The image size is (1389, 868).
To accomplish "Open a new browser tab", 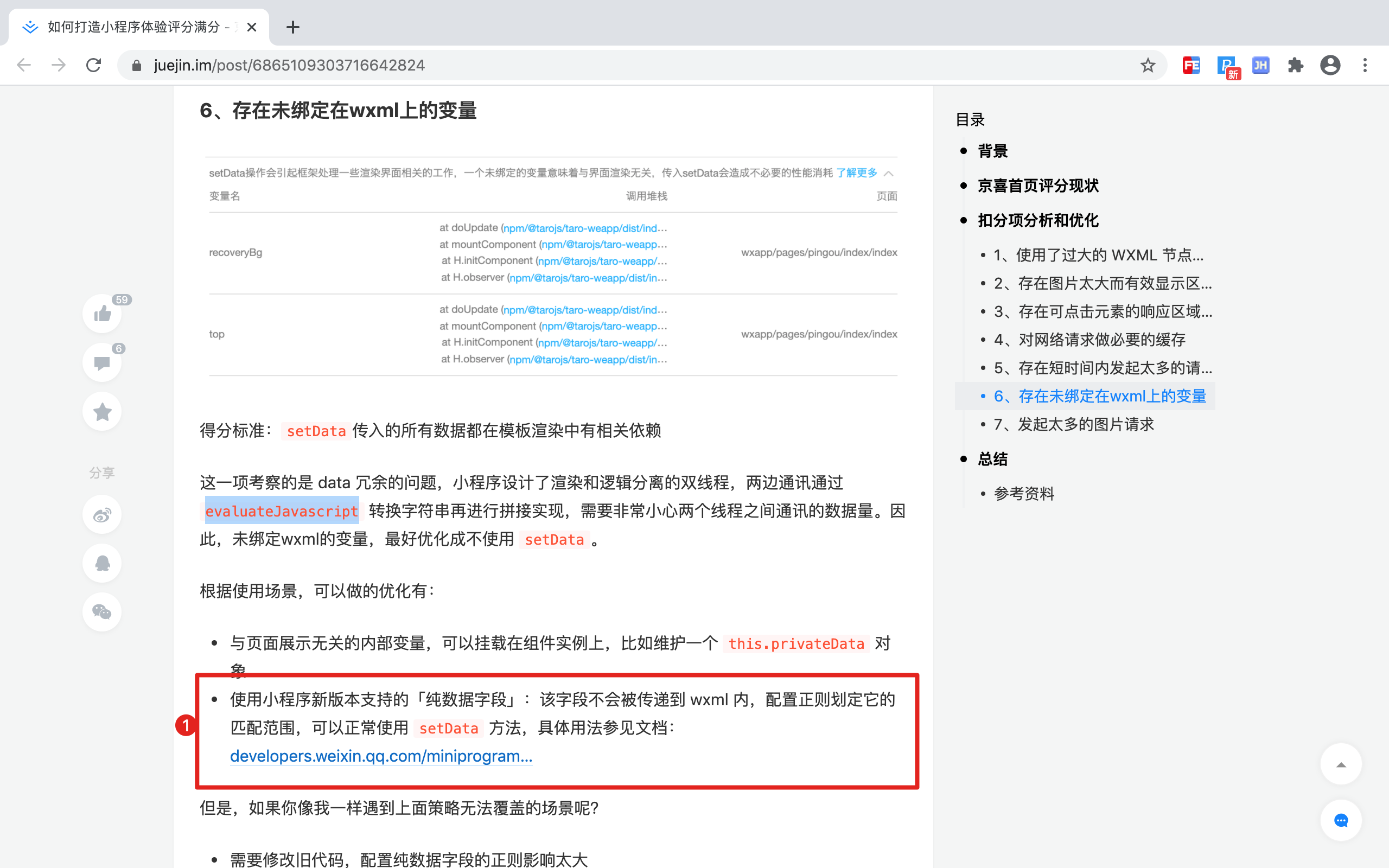I will point(293,27).
